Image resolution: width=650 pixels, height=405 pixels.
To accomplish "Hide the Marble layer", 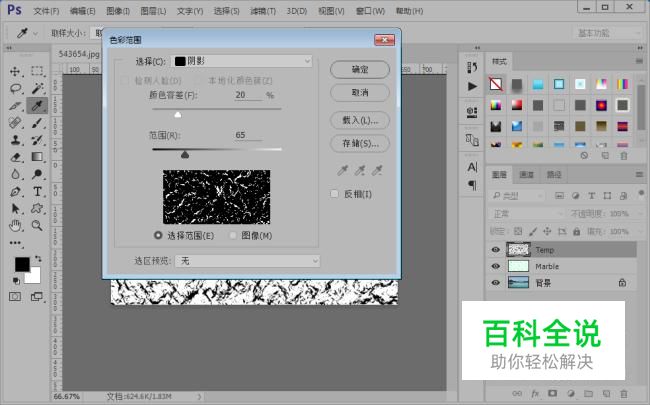I will 496,266.
